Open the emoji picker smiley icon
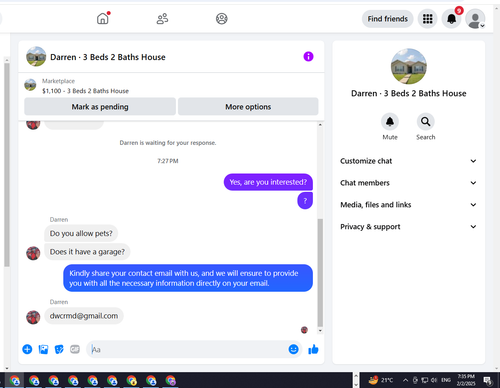The width and height of the screenshot is (500, 388). pos(293,349)
